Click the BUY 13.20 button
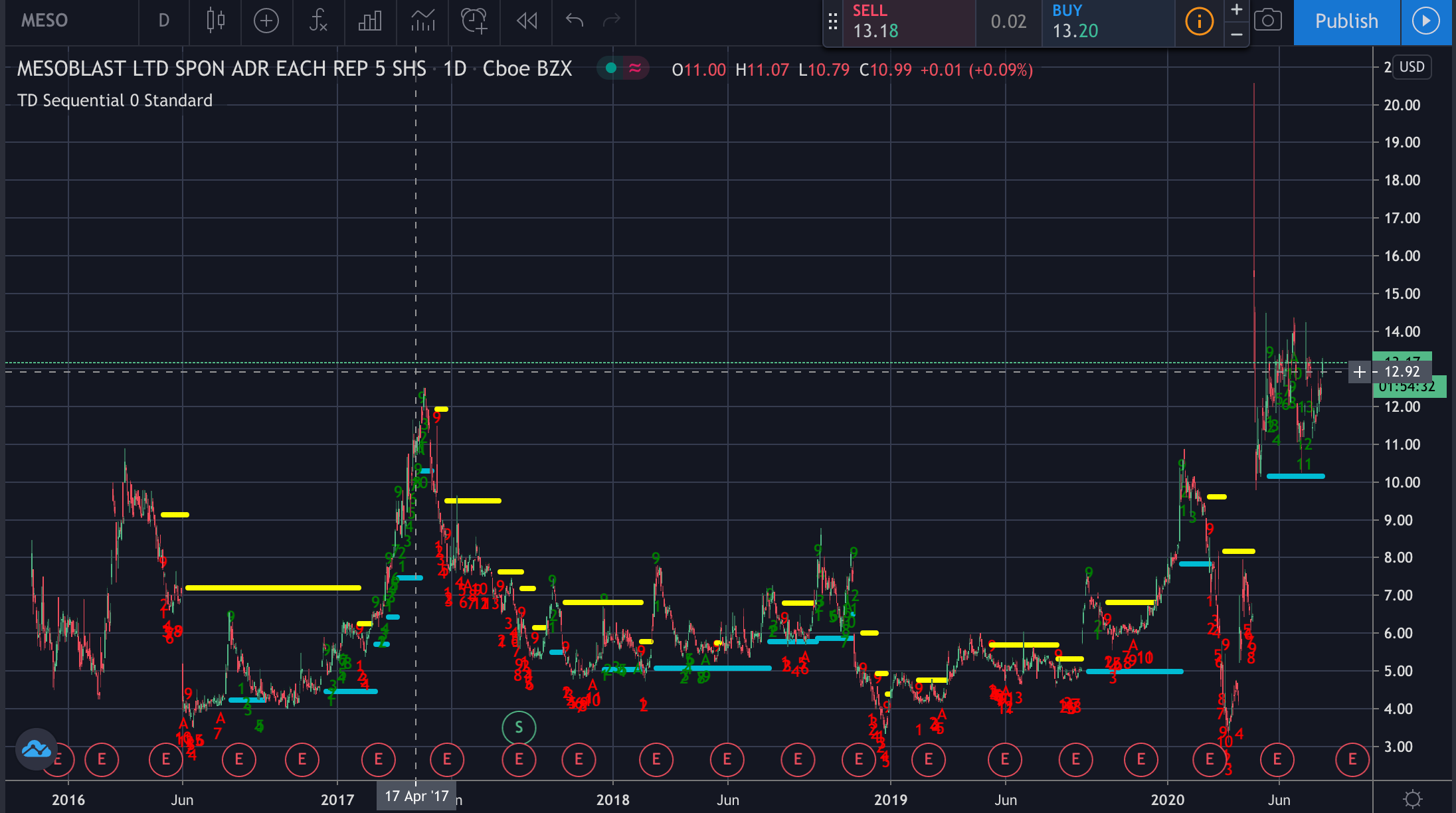 (1107, 22)
